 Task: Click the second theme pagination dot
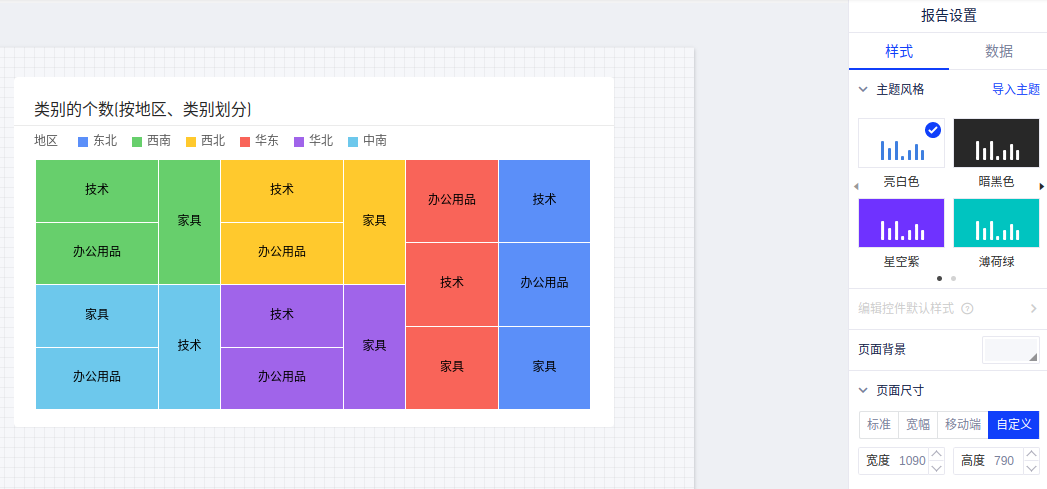pyautogui.click(x=953, y=278)
